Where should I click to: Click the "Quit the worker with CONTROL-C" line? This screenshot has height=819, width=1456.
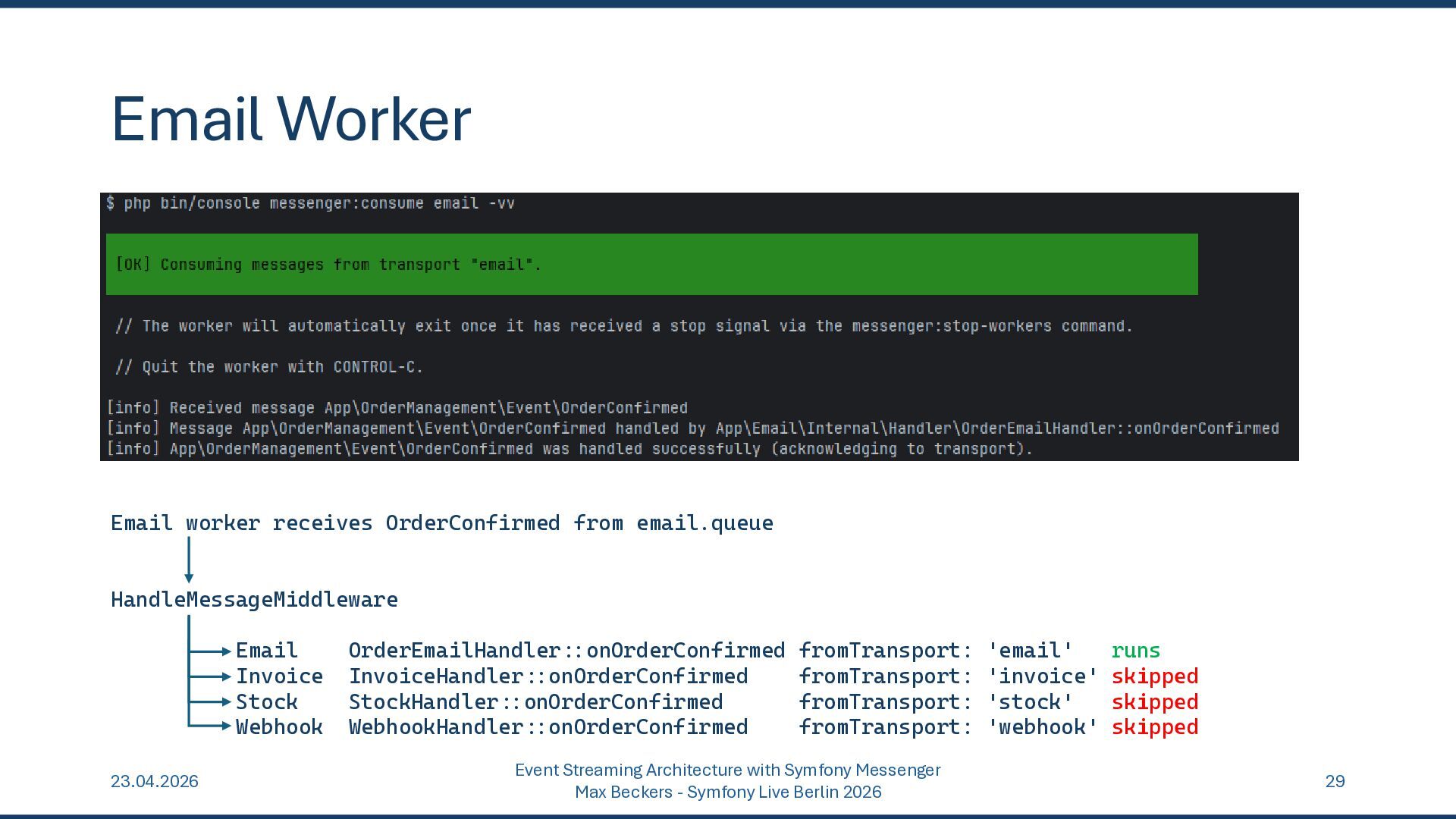(269, 367)
